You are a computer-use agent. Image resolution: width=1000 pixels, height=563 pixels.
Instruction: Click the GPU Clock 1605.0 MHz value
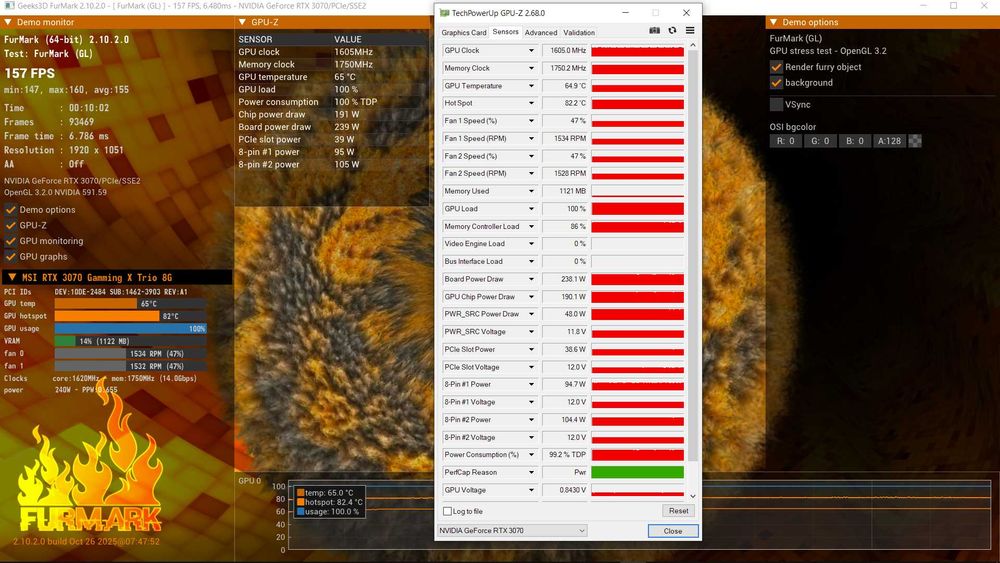pos(564,50)
